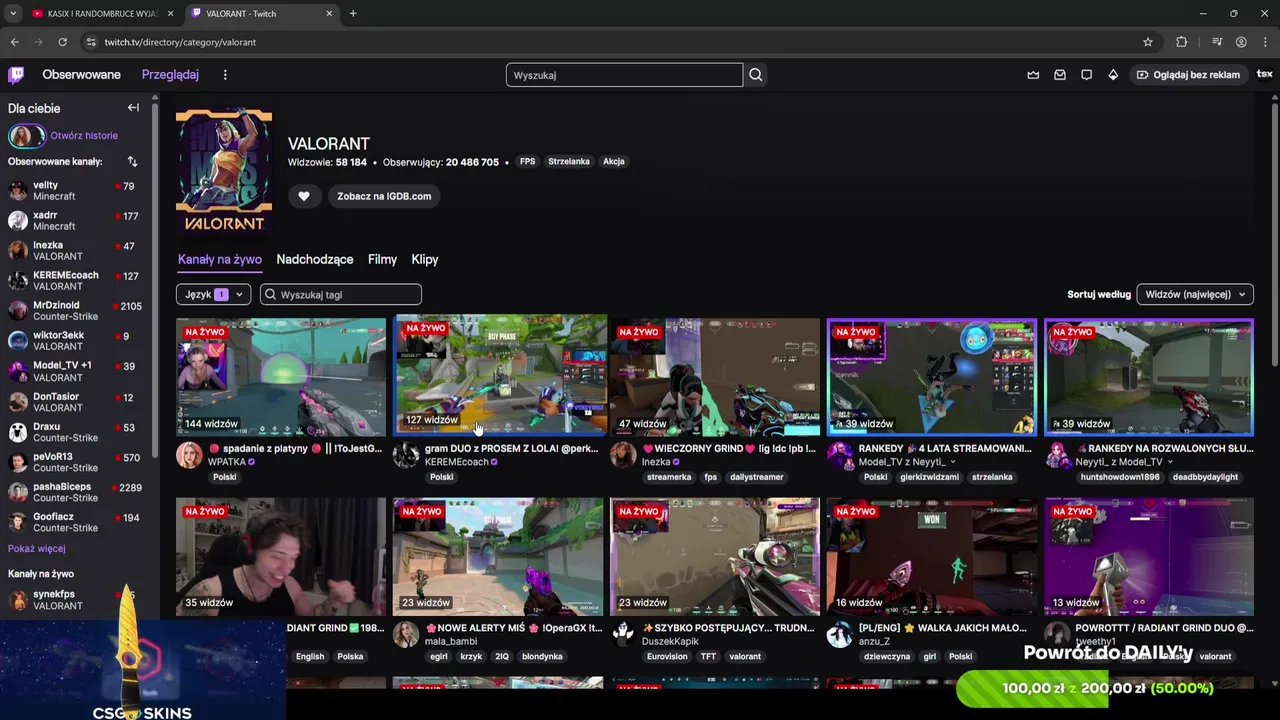
Task: Open MrDzinold in the followed channels list
Action: 75,311
